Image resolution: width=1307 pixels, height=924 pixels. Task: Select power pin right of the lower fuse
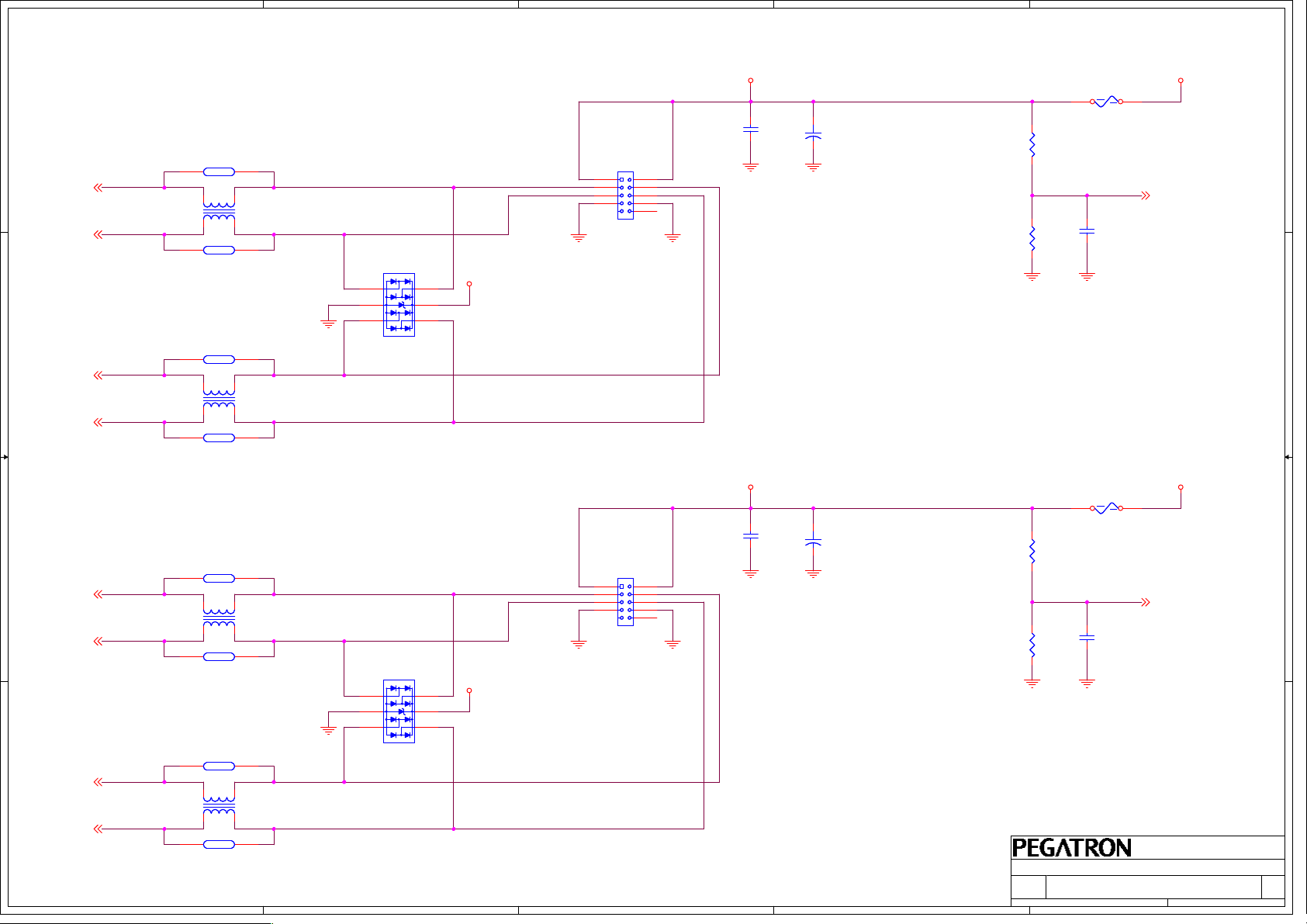pyautogui.click(x=1181, y=487)
